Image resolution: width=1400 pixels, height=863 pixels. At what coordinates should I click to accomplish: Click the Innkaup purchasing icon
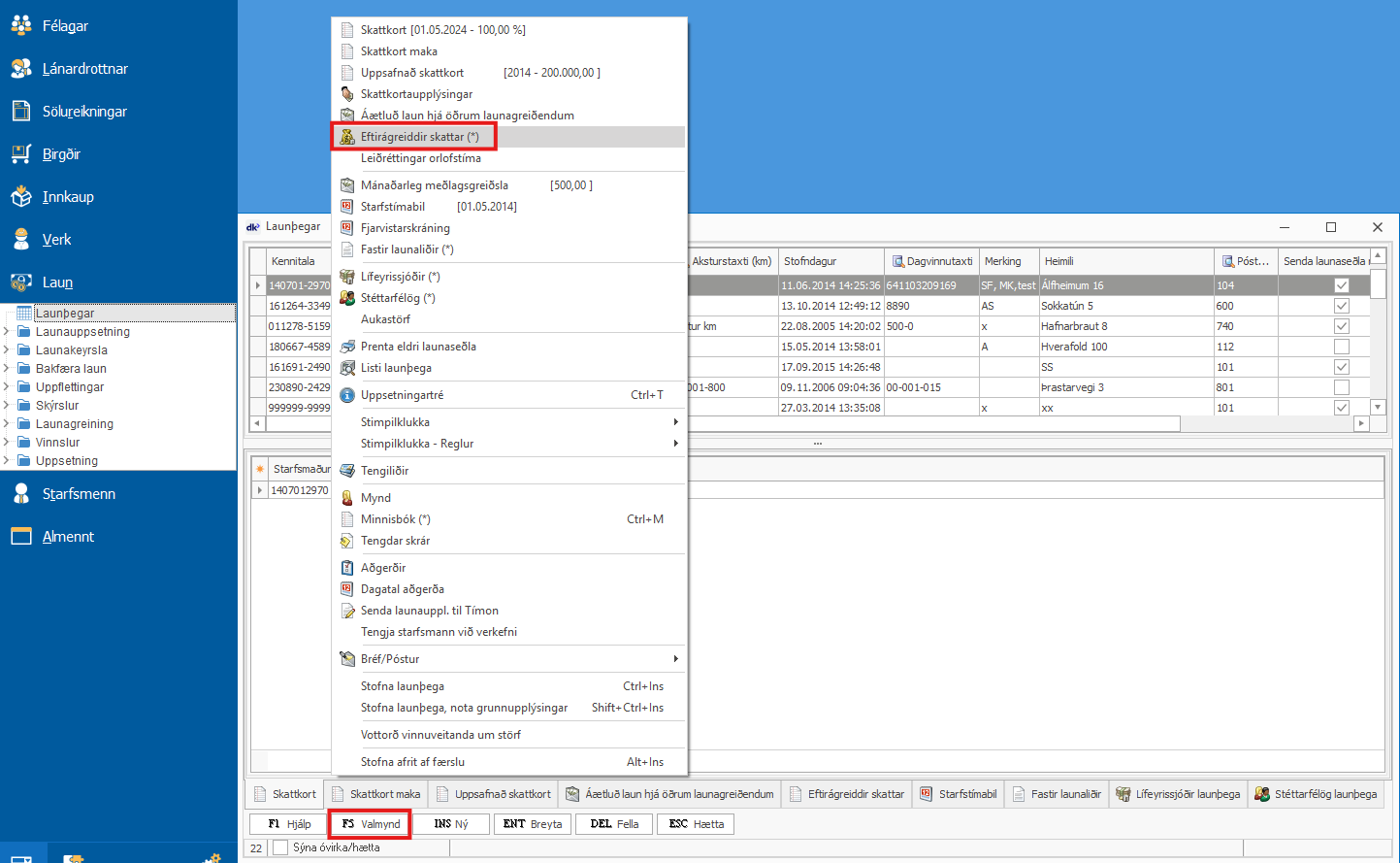pyautogui.click(x=21, y=197)
